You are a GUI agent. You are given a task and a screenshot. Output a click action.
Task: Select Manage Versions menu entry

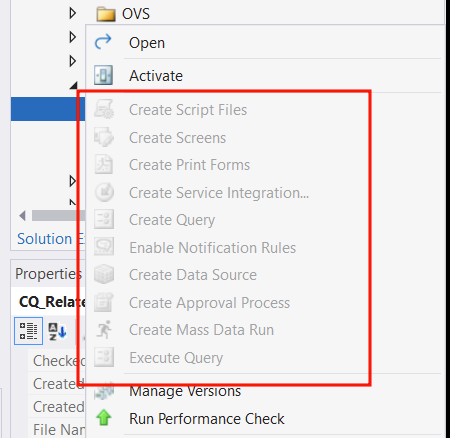coord(185,391)
